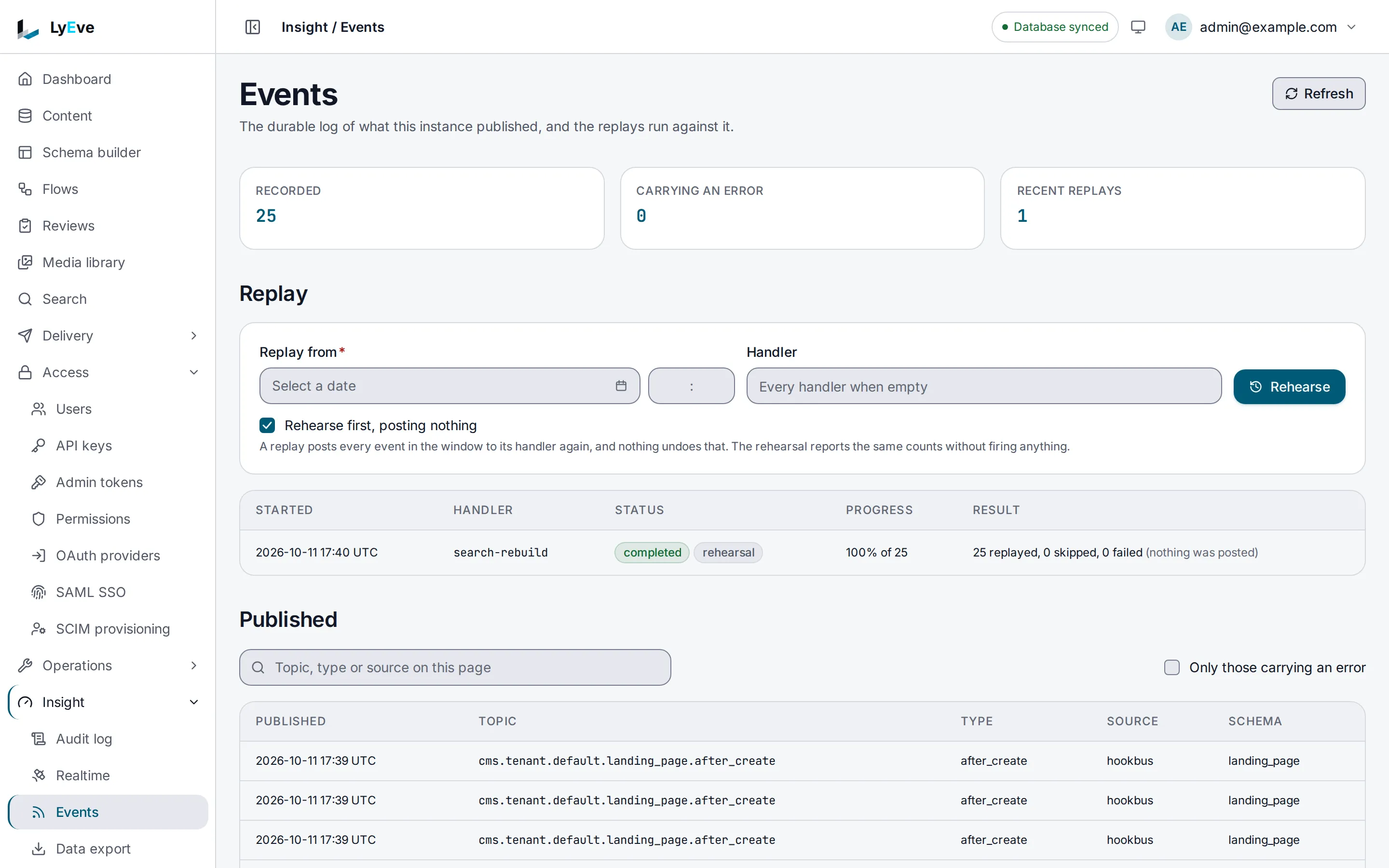Expand the Operations section chevron
The height and width of the screenshot is (868, 1389).
click(x=194, y=665)
